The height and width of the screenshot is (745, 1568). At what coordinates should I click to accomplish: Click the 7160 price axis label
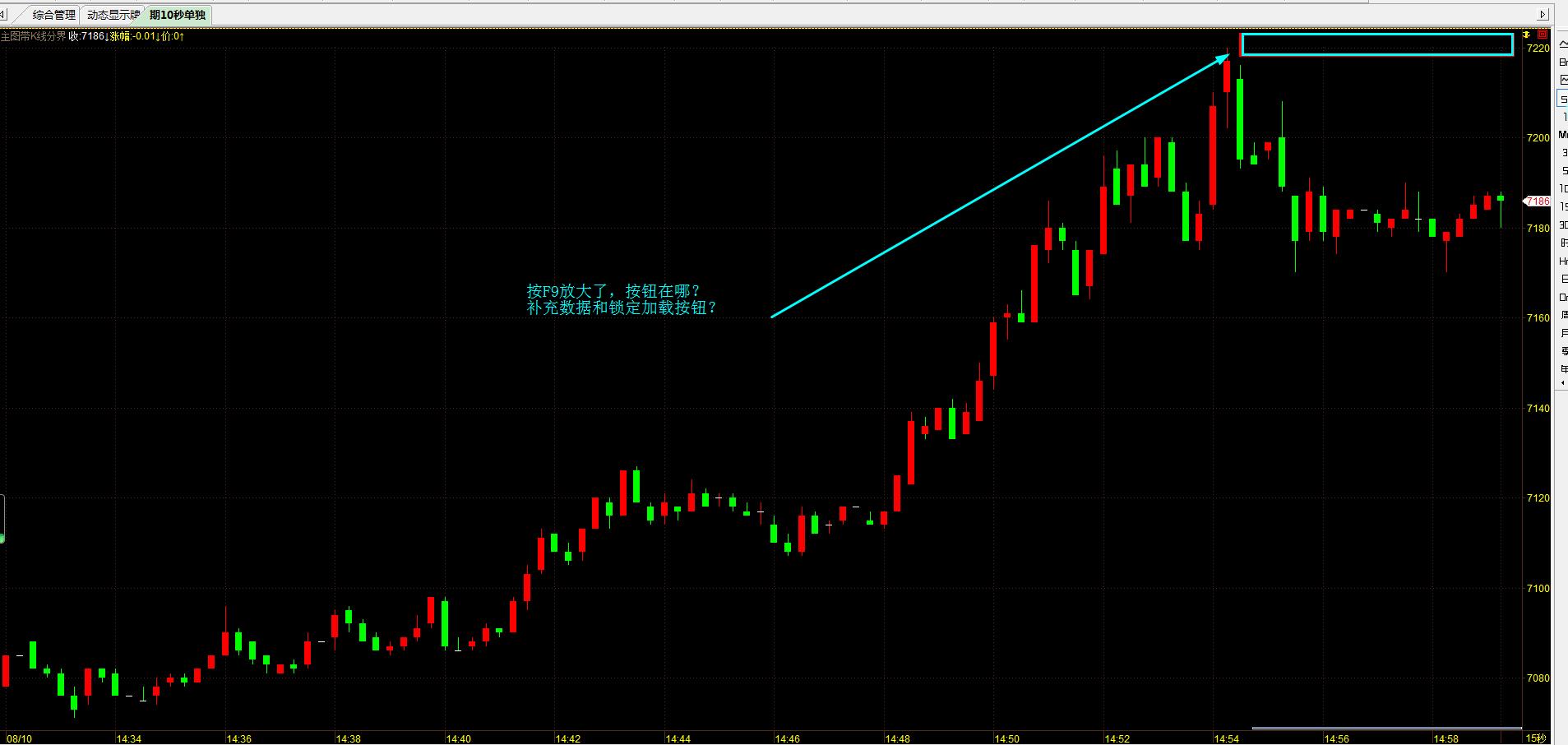(x=1538, y=318)
